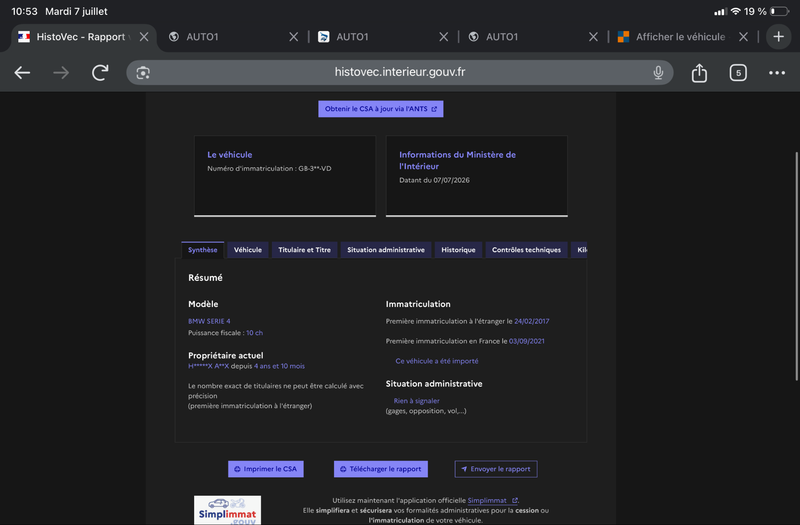The height and width of the screenshot is (525, 800).
Task: Click Télécharger le rapport button
Action: (x=381, y=469)
